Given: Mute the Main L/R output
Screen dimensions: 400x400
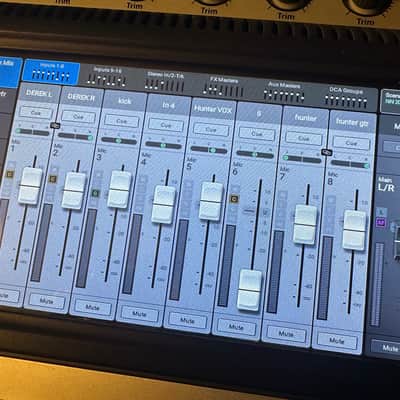Looking at the screenshot, I should 388,348.
